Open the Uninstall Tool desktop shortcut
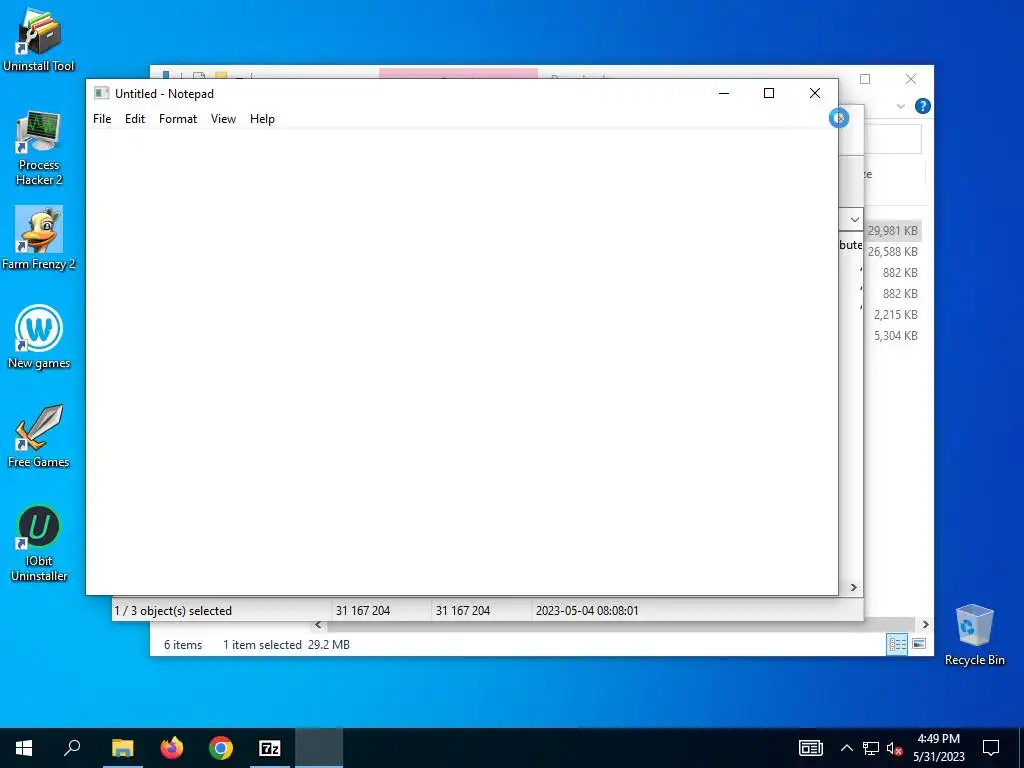 39,39
